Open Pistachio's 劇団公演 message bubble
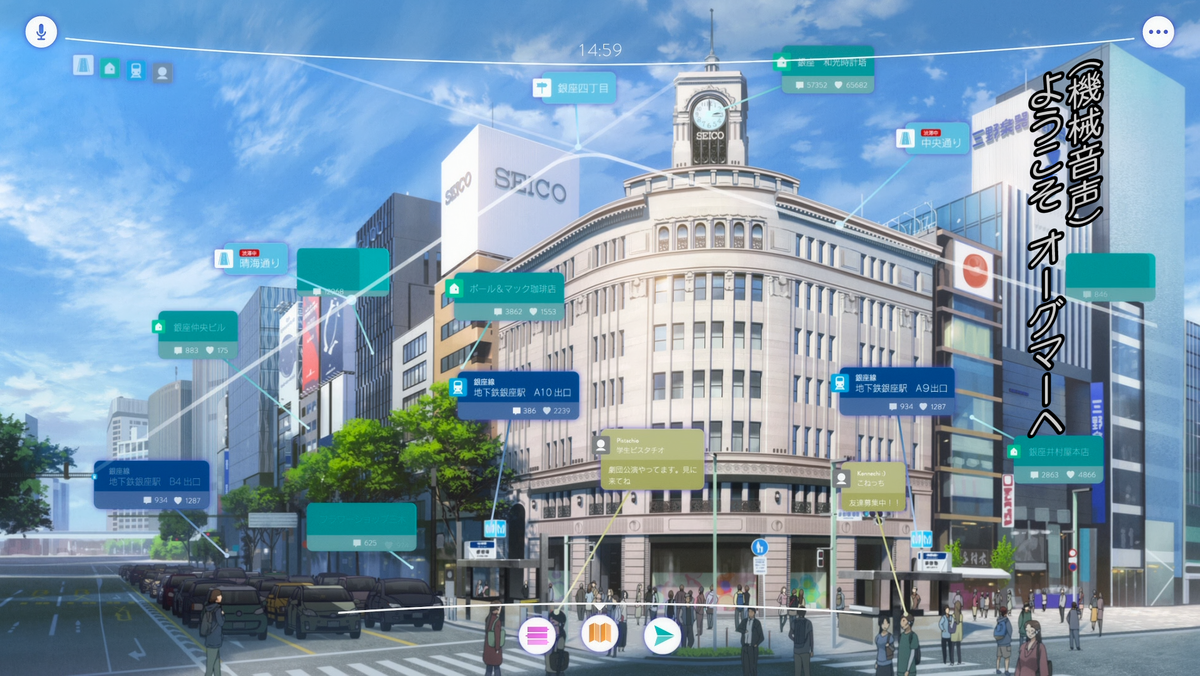The width and height of the screenshot is (1200, 676). 652,459
